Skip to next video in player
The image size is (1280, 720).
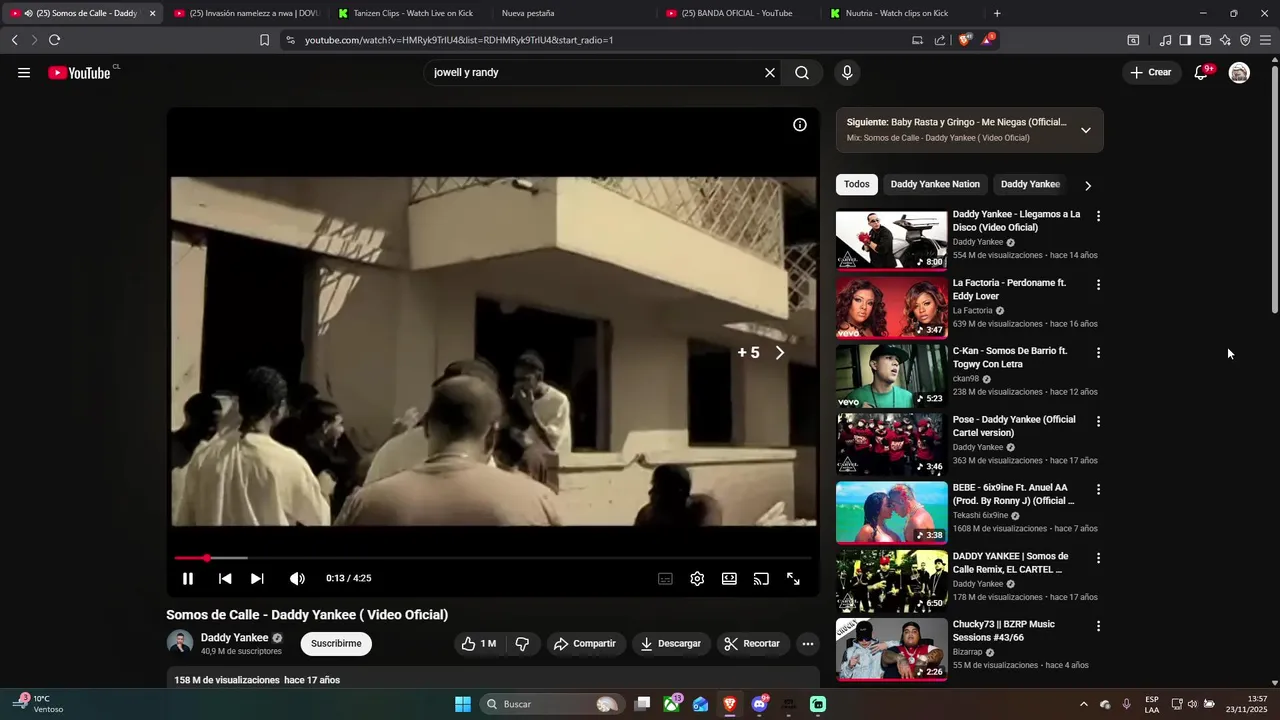[257, 578]
